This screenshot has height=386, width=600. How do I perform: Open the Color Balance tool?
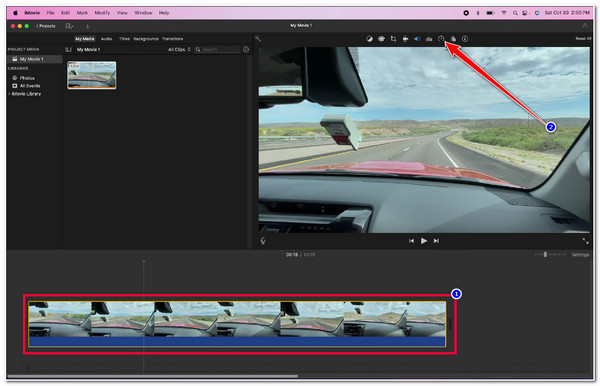(x=369, y=39)
